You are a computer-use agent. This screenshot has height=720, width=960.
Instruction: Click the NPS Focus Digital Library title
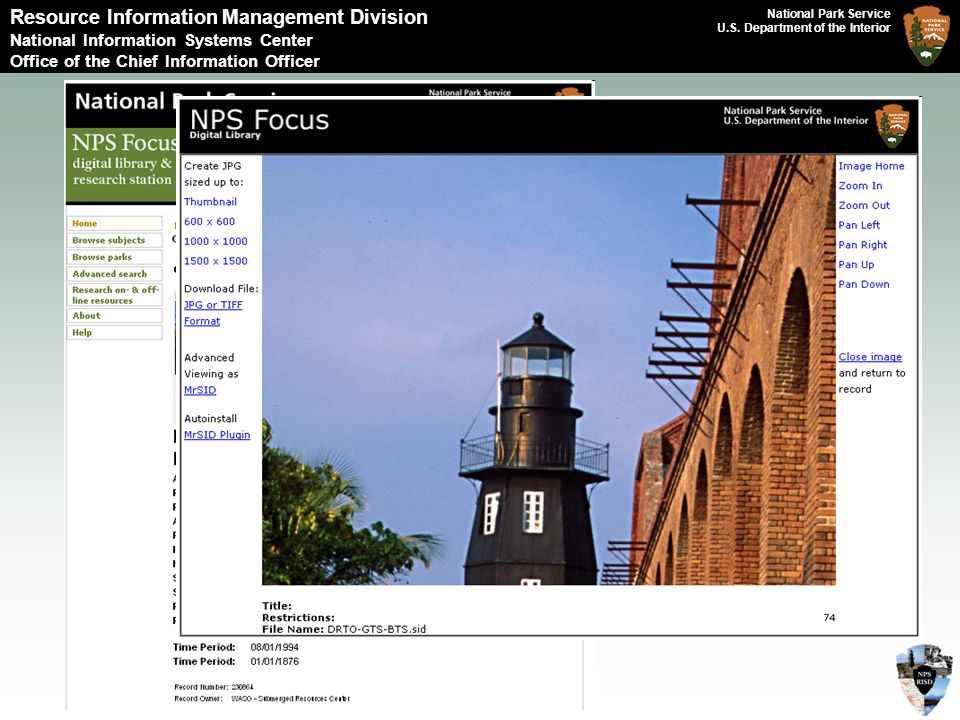coord(259,123)
